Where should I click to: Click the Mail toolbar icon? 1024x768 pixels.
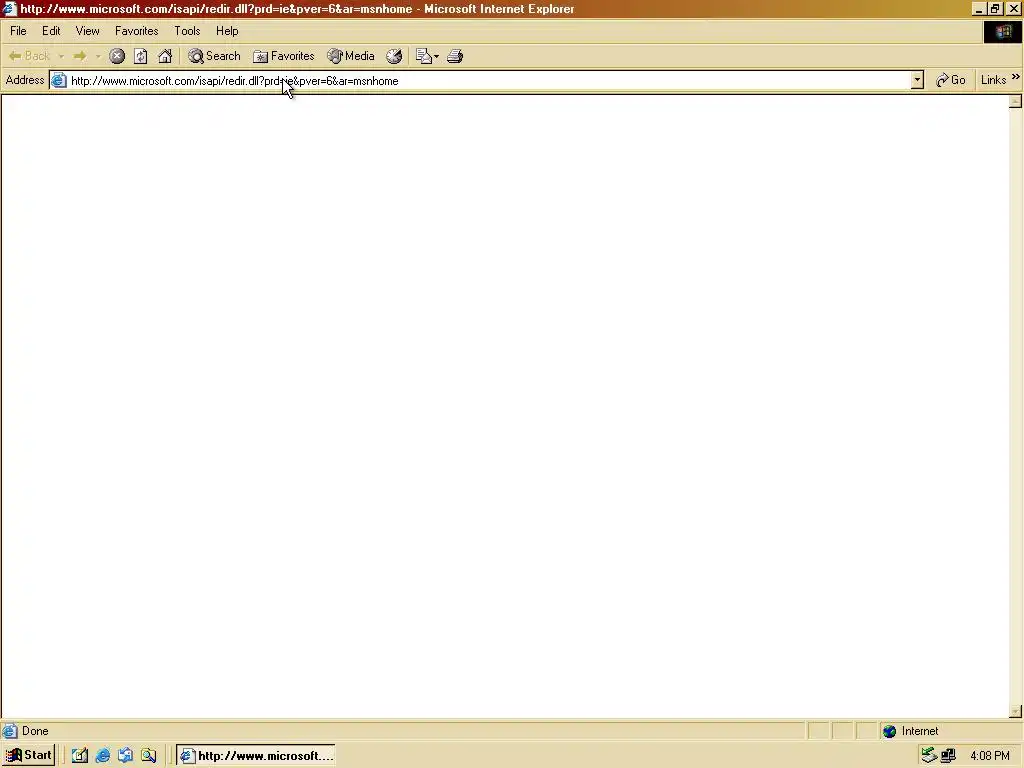click(x=424, y=56)
